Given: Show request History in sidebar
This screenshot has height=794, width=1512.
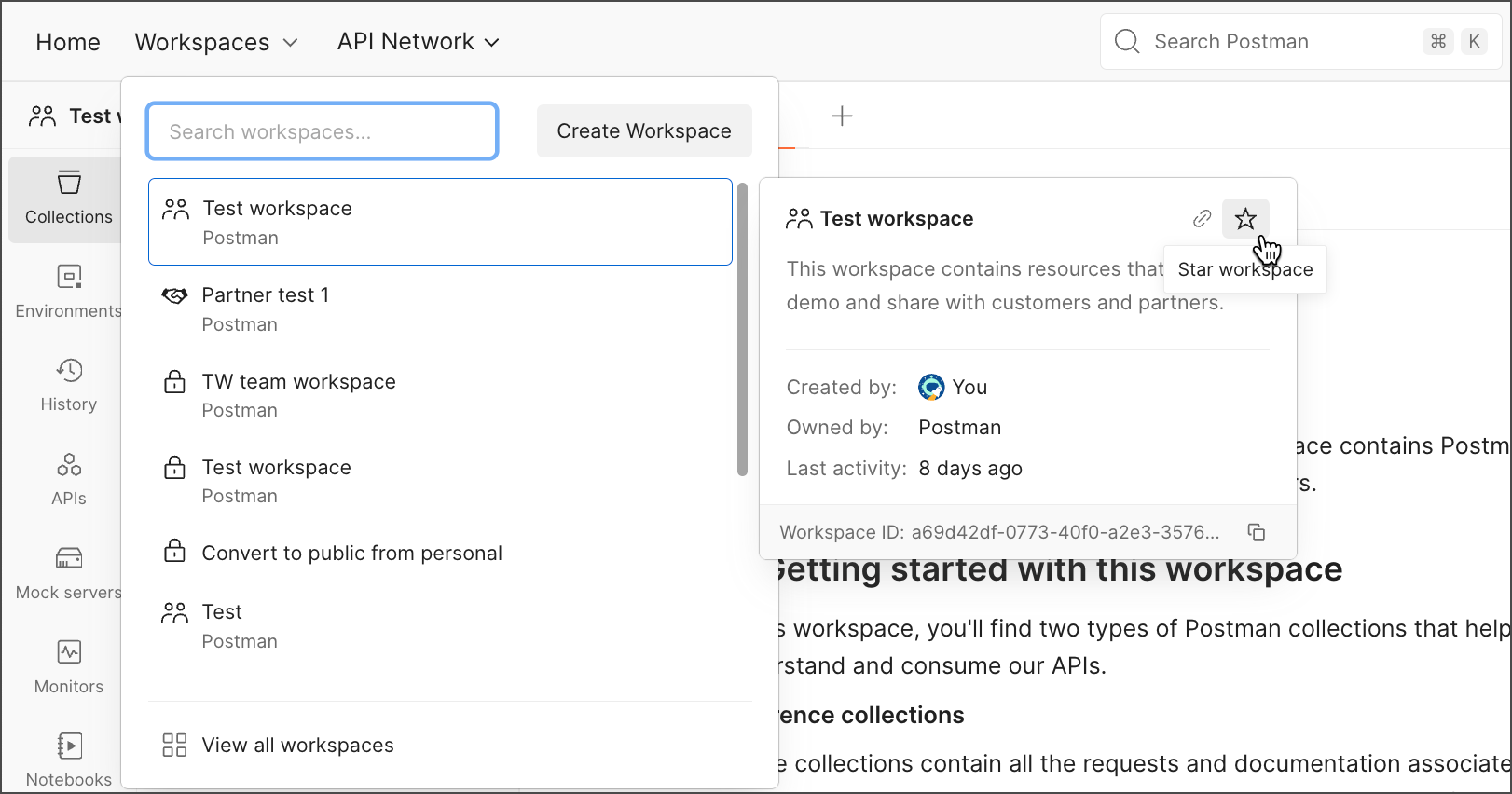Looking at the screenshot, I should [69, 385].
